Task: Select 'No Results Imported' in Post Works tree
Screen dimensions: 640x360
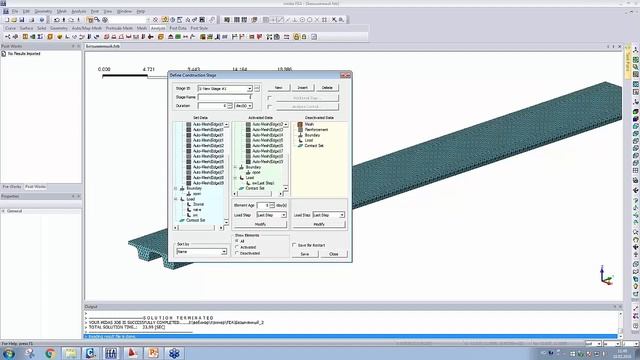Action: 24,53
